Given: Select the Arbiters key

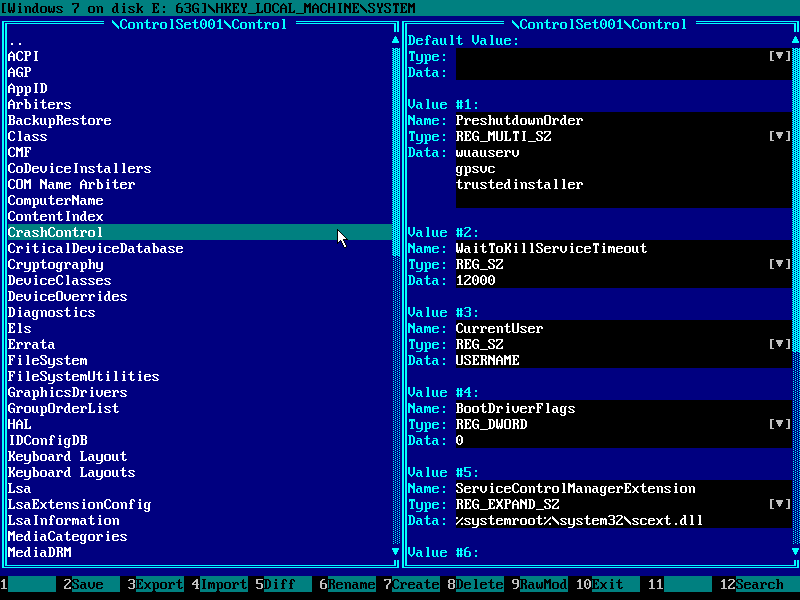Looking at the screenshot, I should (x=199, y=104).
